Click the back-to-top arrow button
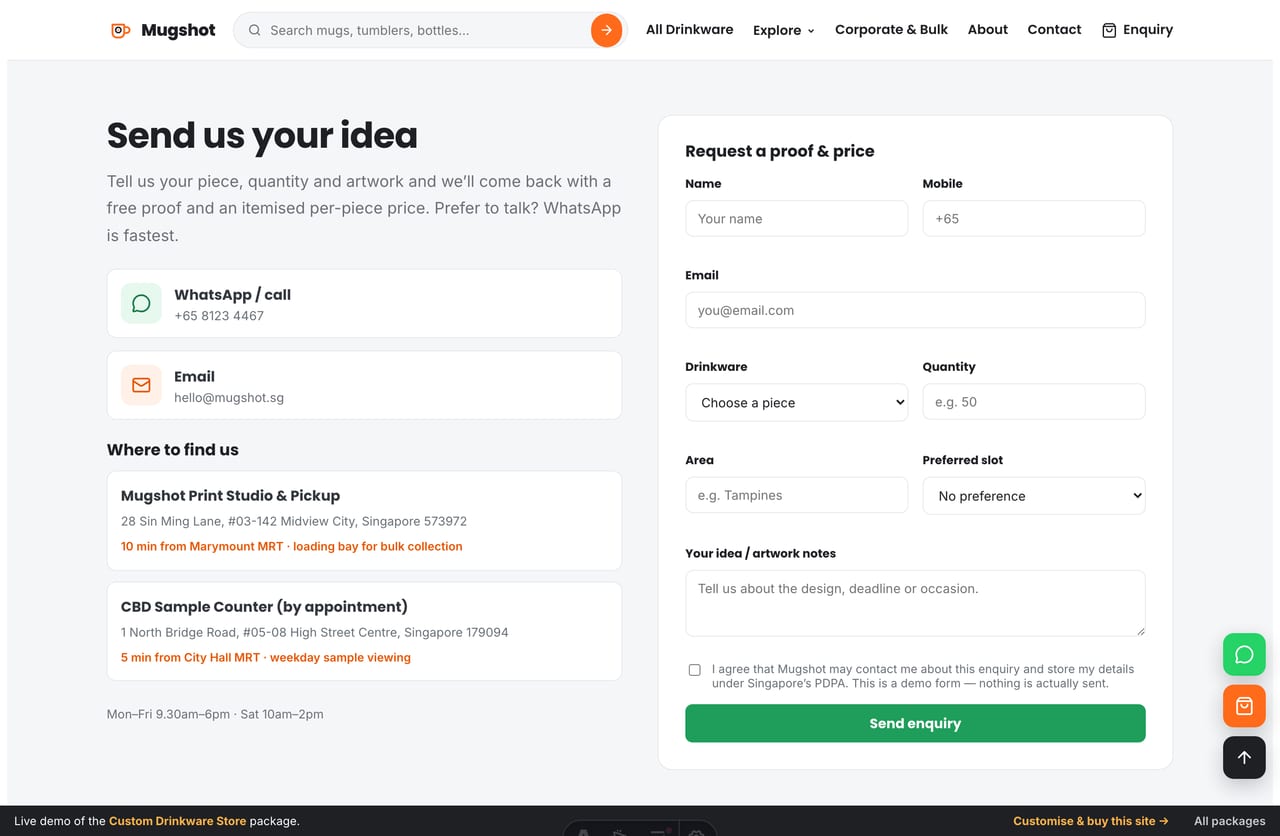The width and height of the screenshot is (1280, 836). [1244, 757]
